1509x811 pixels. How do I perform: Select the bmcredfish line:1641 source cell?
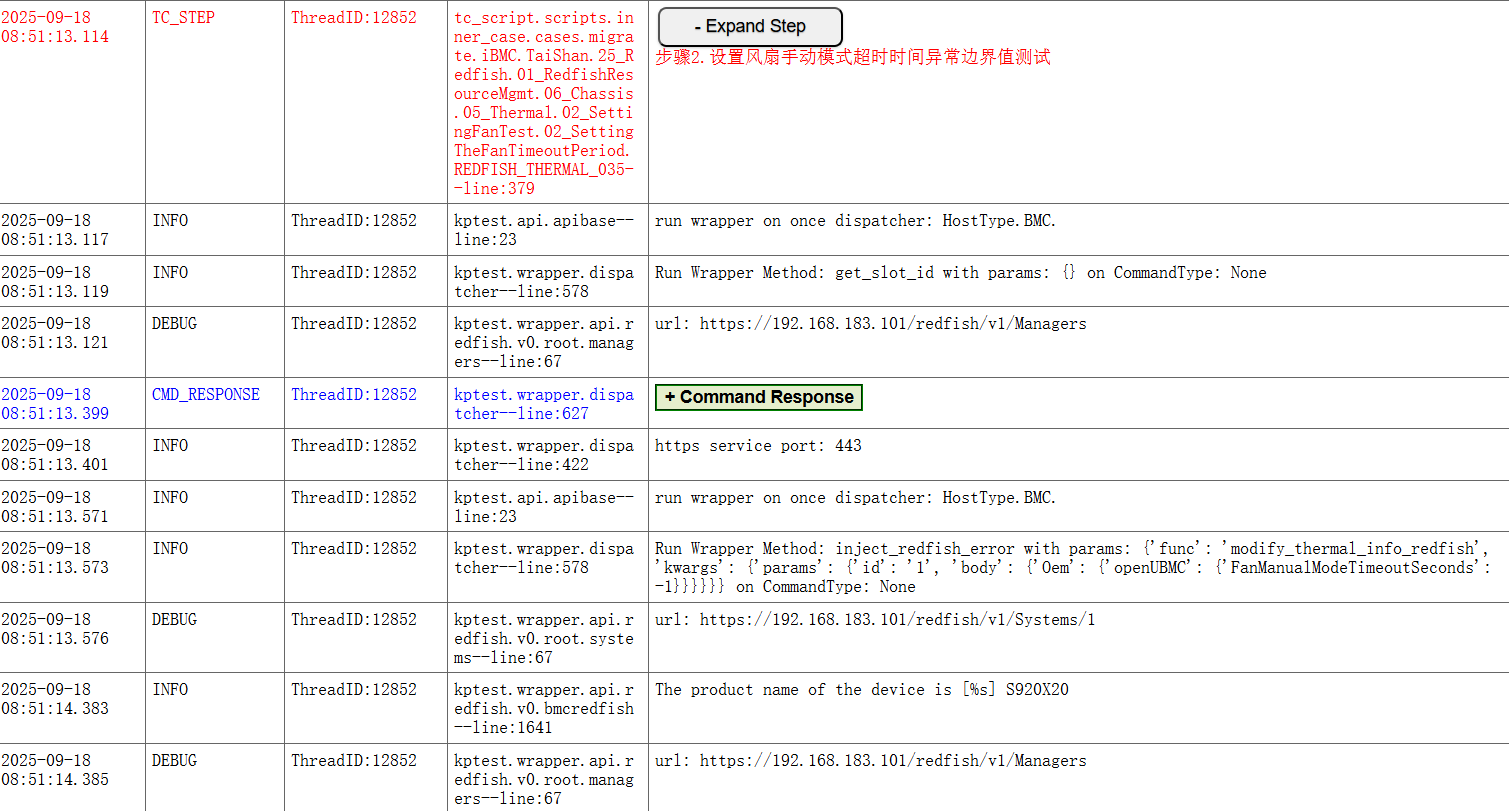pyautogui.click(x=544, y=708)
